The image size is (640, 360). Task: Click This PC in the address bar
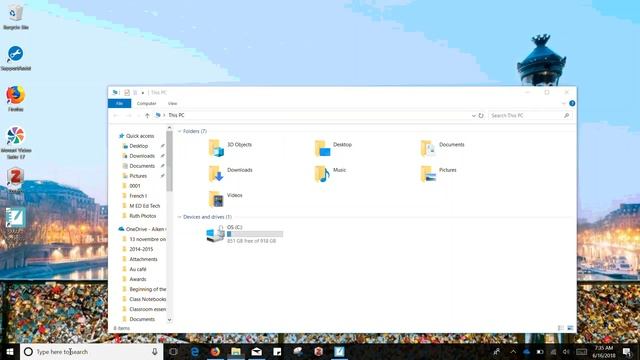[176, 116]
